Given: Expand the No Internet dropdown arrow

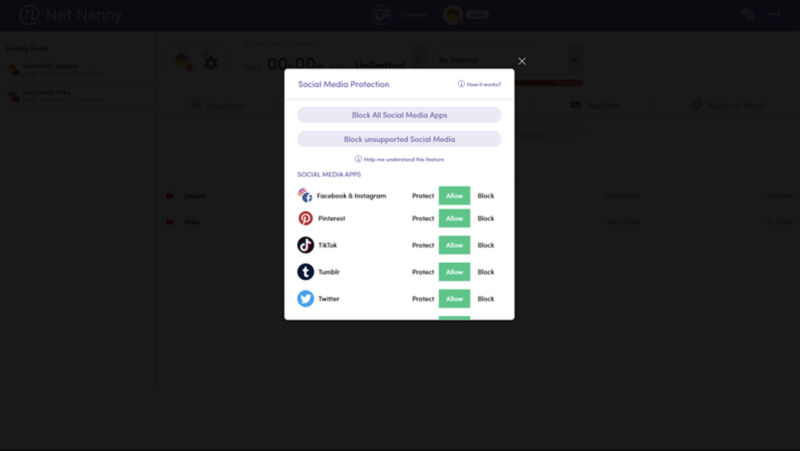Looking at the screenshot, I should tap(575, 60).
